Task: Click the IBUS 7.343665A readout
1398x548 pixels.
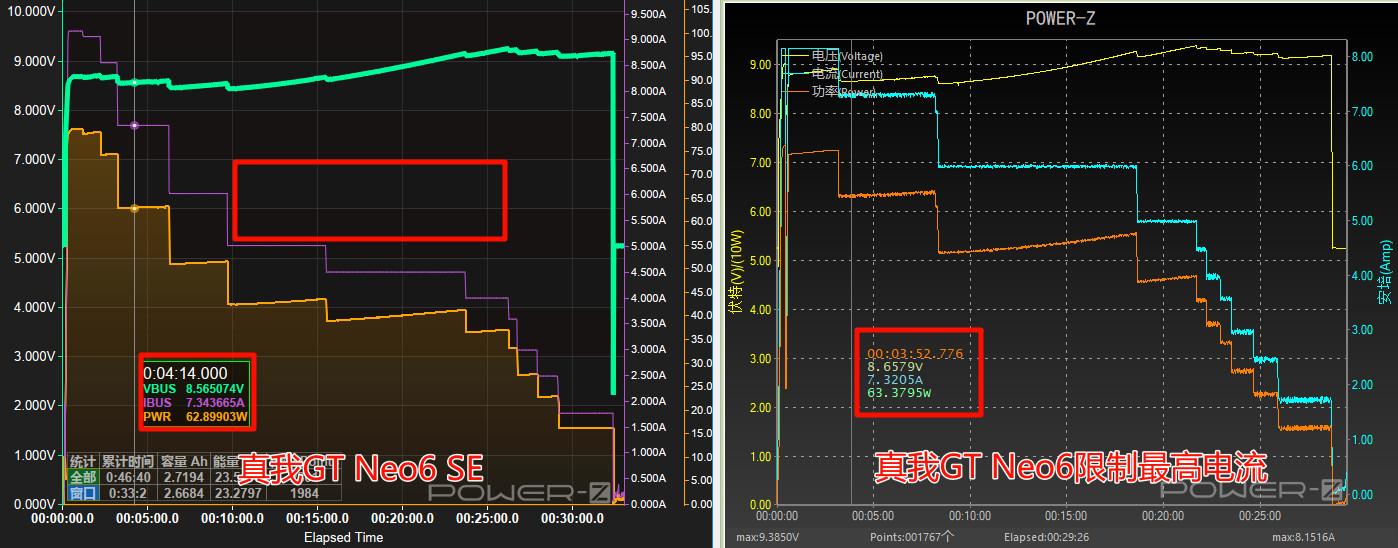Action: coord(194,402)
